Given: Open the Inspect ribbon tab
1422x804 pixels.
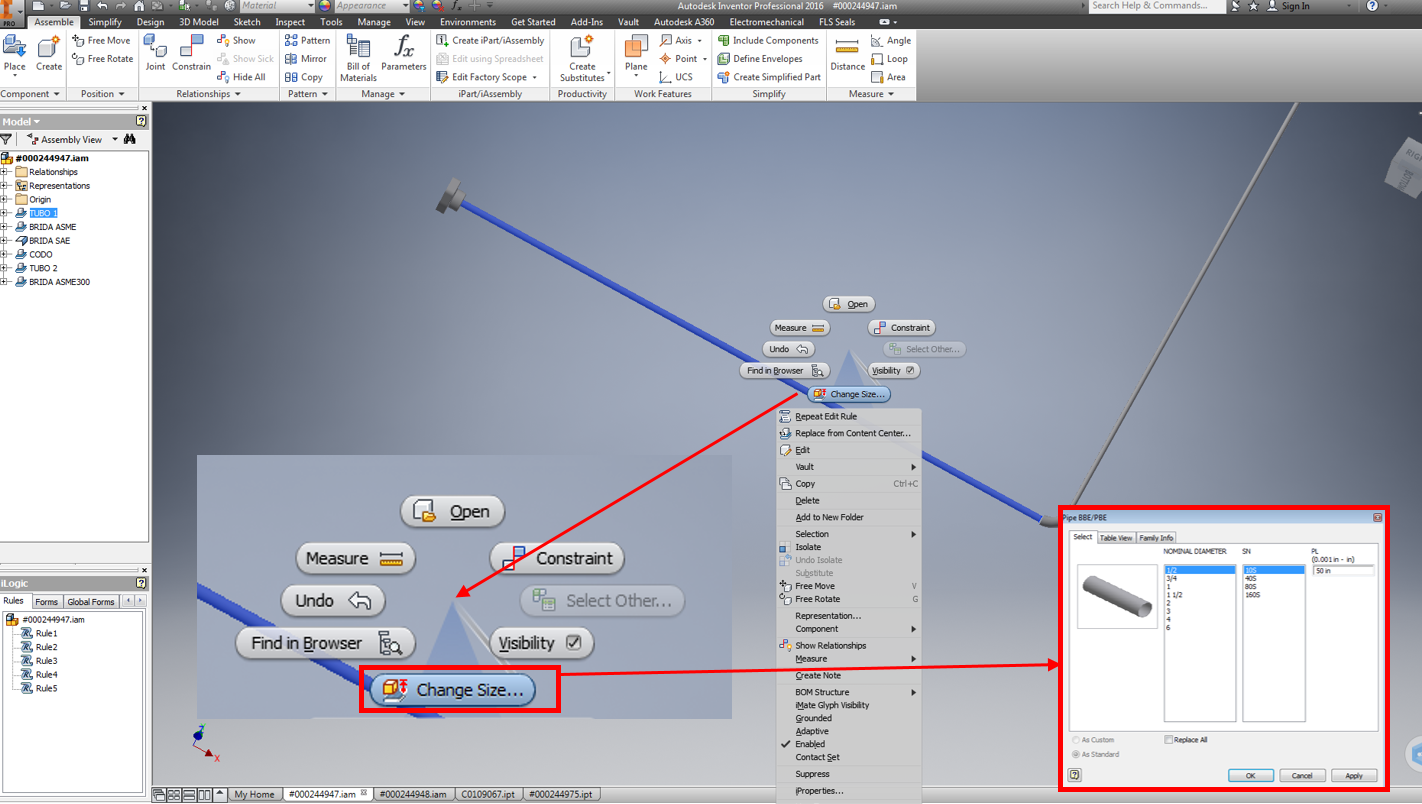Looking at the screenshot, I should coord(290,22).
